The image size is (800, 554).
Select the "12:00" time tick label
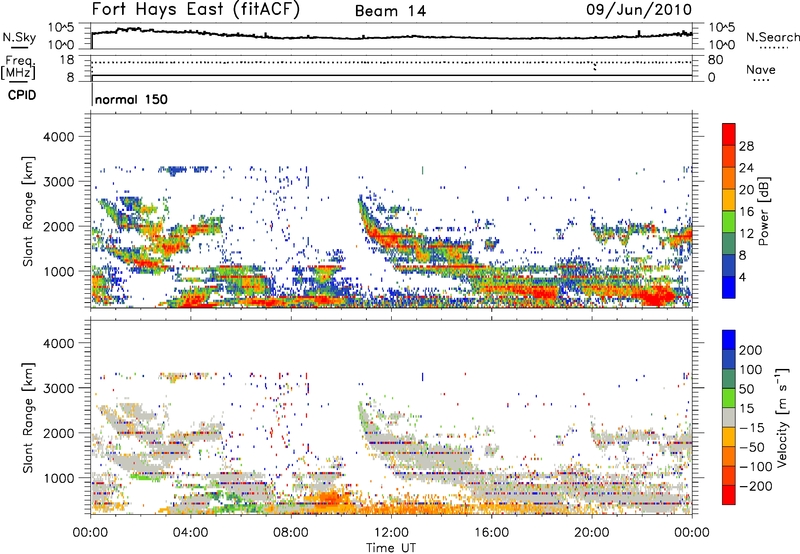coord(391,533)
